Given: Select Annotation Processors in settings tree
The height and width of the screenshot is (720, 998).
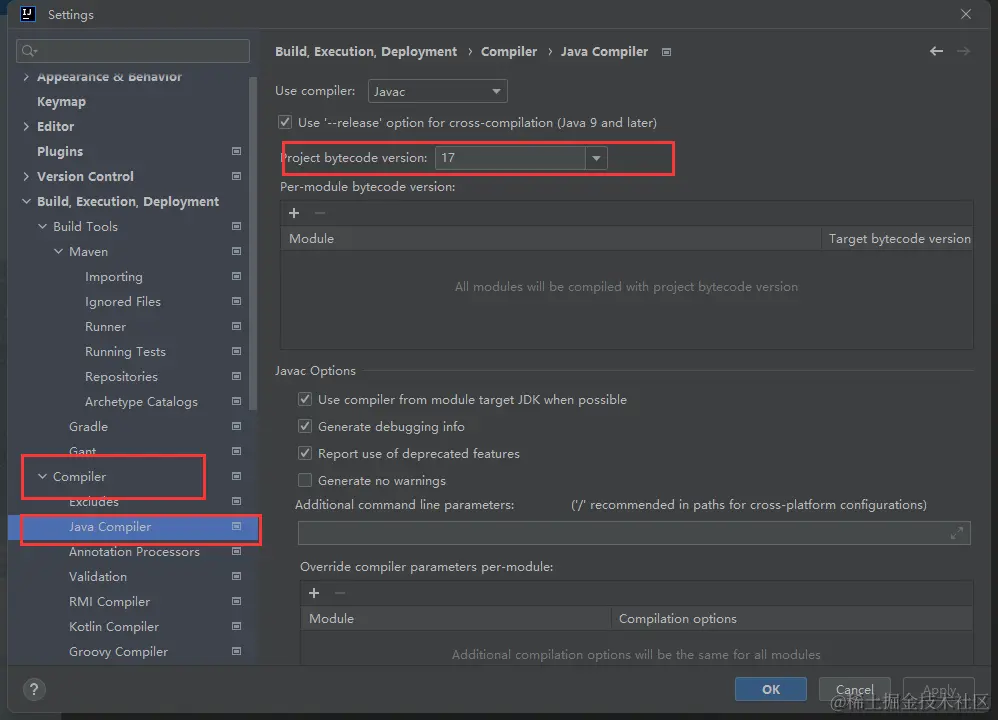Looking at the screenshot, I should pos(134,552).
